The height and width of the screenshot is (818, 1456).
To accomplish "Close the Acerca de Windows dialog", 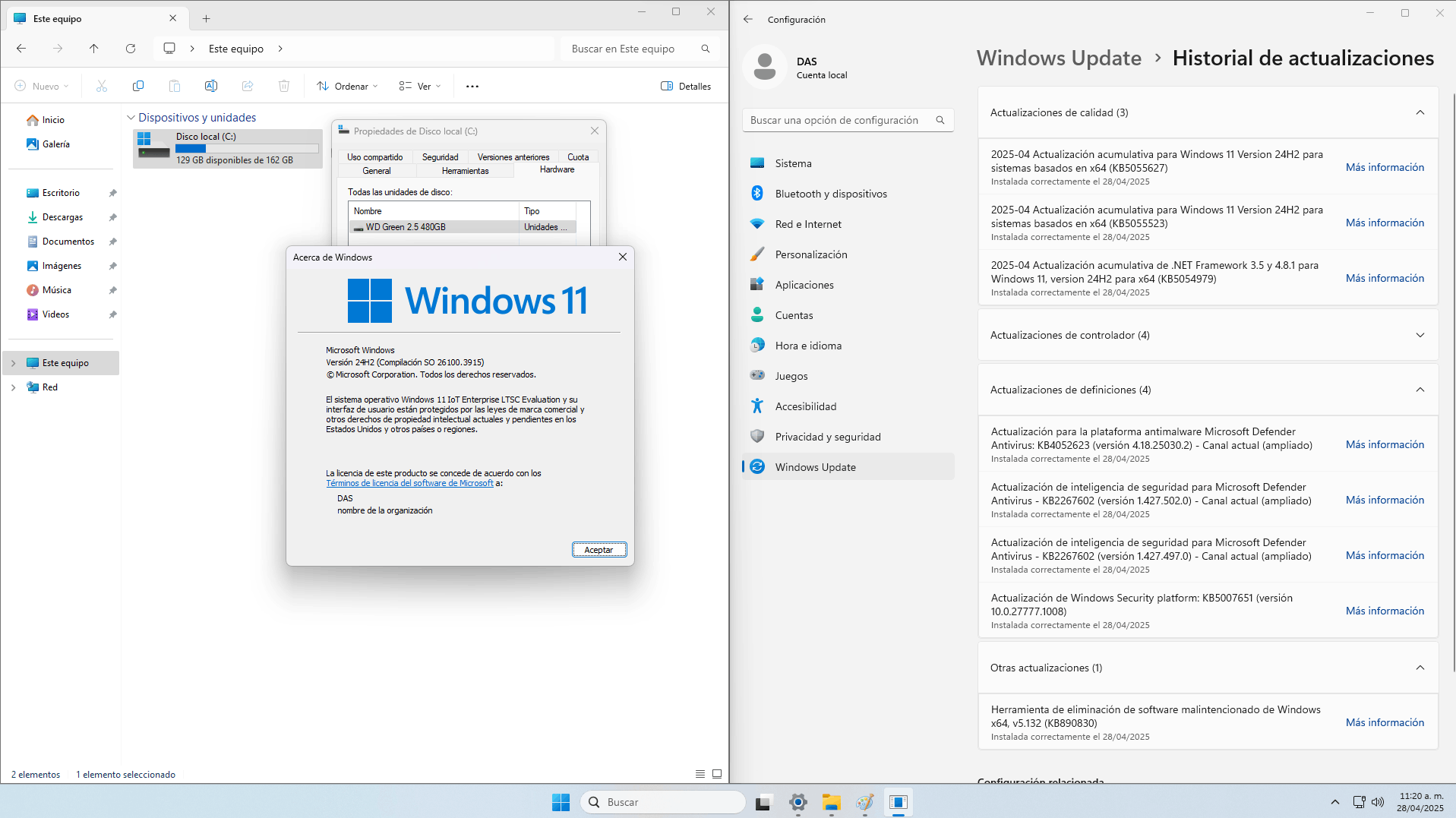I will pyautogui.click(x=623, y=257).
